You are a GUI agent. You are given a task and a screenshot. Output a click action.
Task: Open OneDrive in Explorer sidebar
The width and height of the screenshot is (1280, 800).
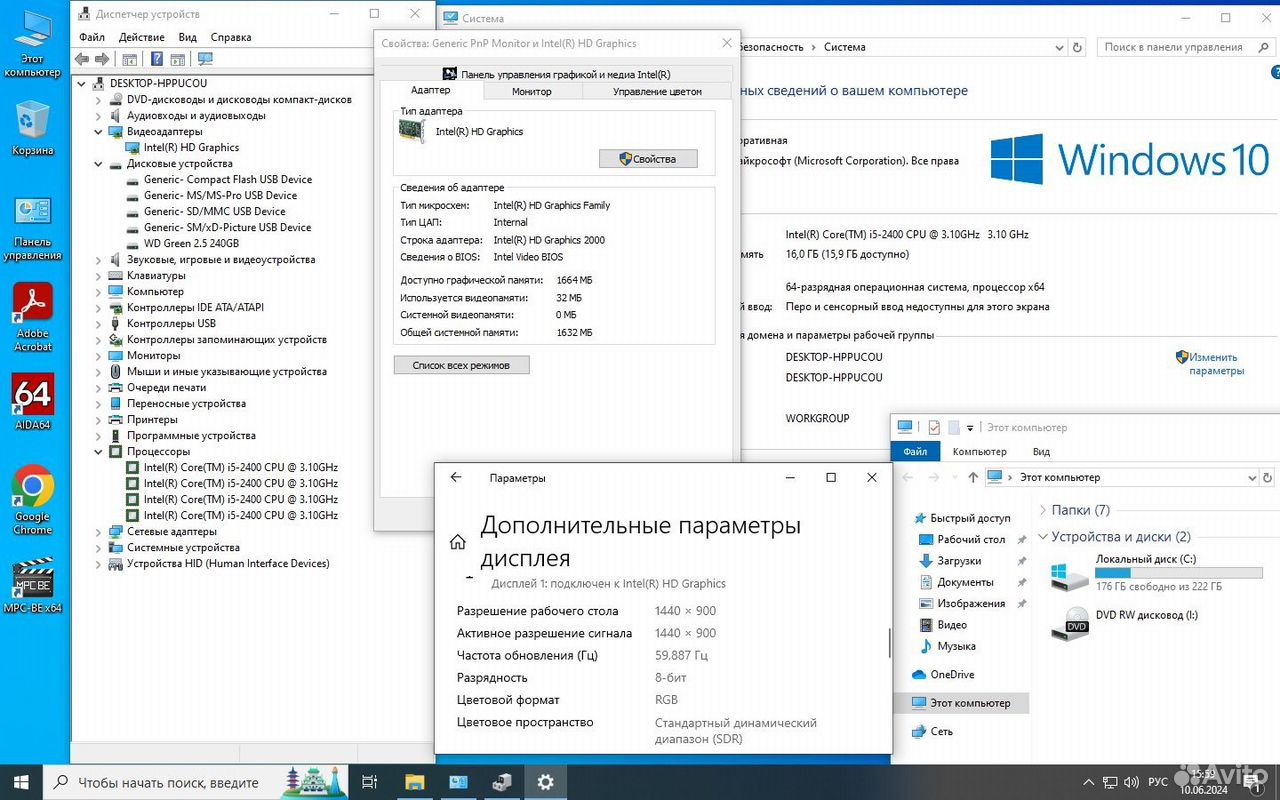(952, 674)
